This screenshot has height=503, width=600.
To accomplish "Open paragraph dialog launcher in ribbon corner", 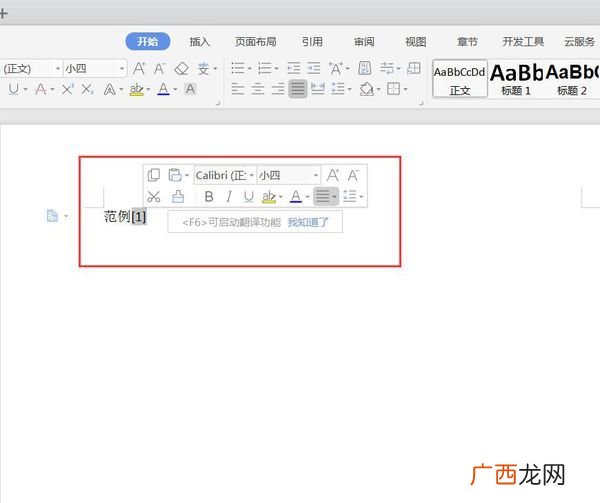I will [x=421, y=103].
